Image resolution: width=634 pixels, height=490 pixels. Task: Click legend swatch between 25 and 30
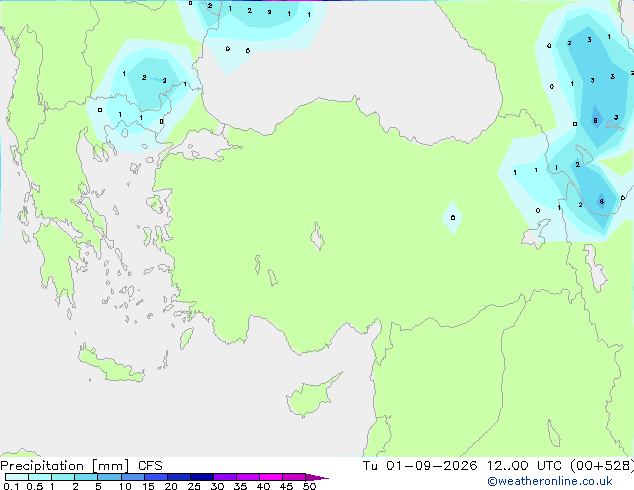coord(202,477)
